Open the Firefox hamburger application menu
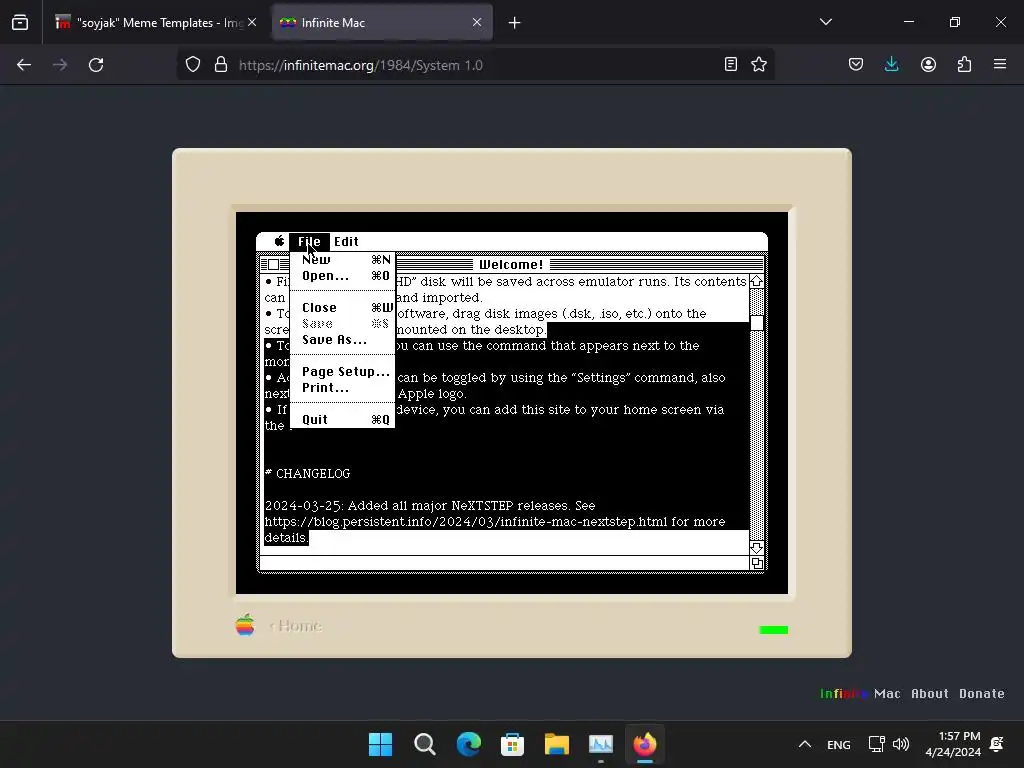The width and height of the screenshot is (1024, 768). (1000, 65)
